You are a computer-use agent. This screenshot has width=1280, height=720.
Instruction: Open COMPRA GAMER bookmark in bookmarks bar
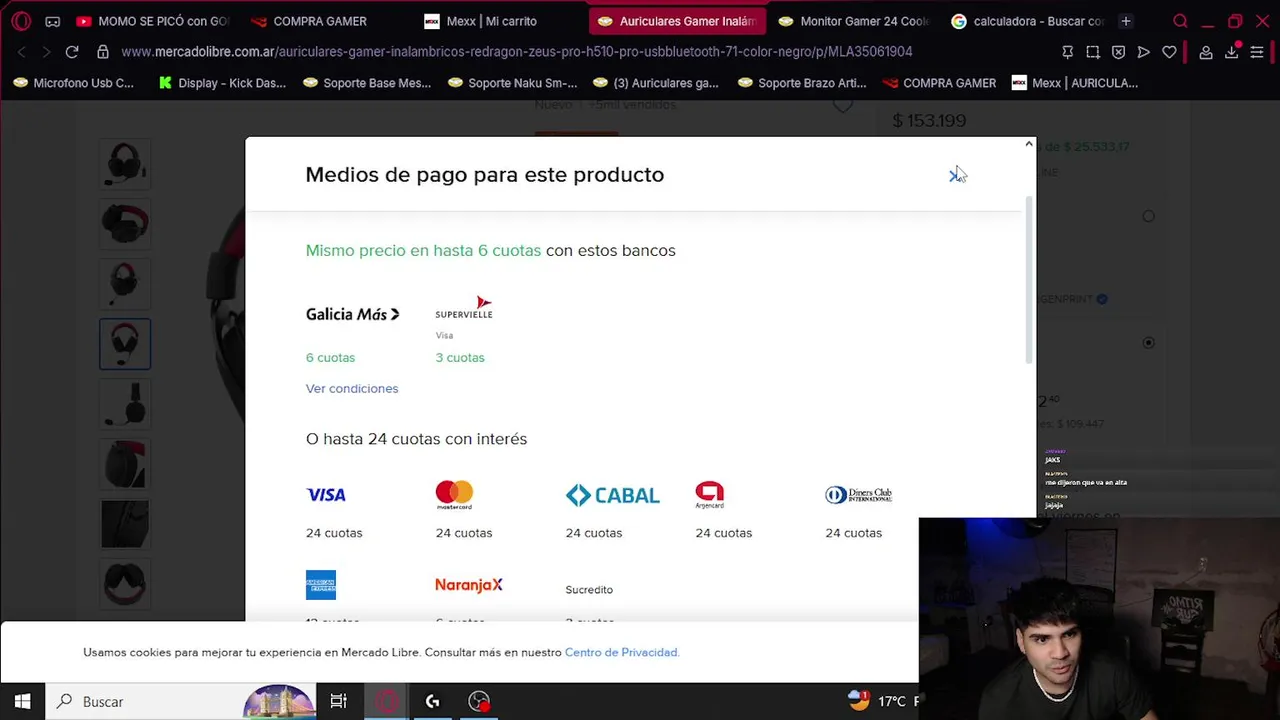pyautogui.click(x=939, y=83)
